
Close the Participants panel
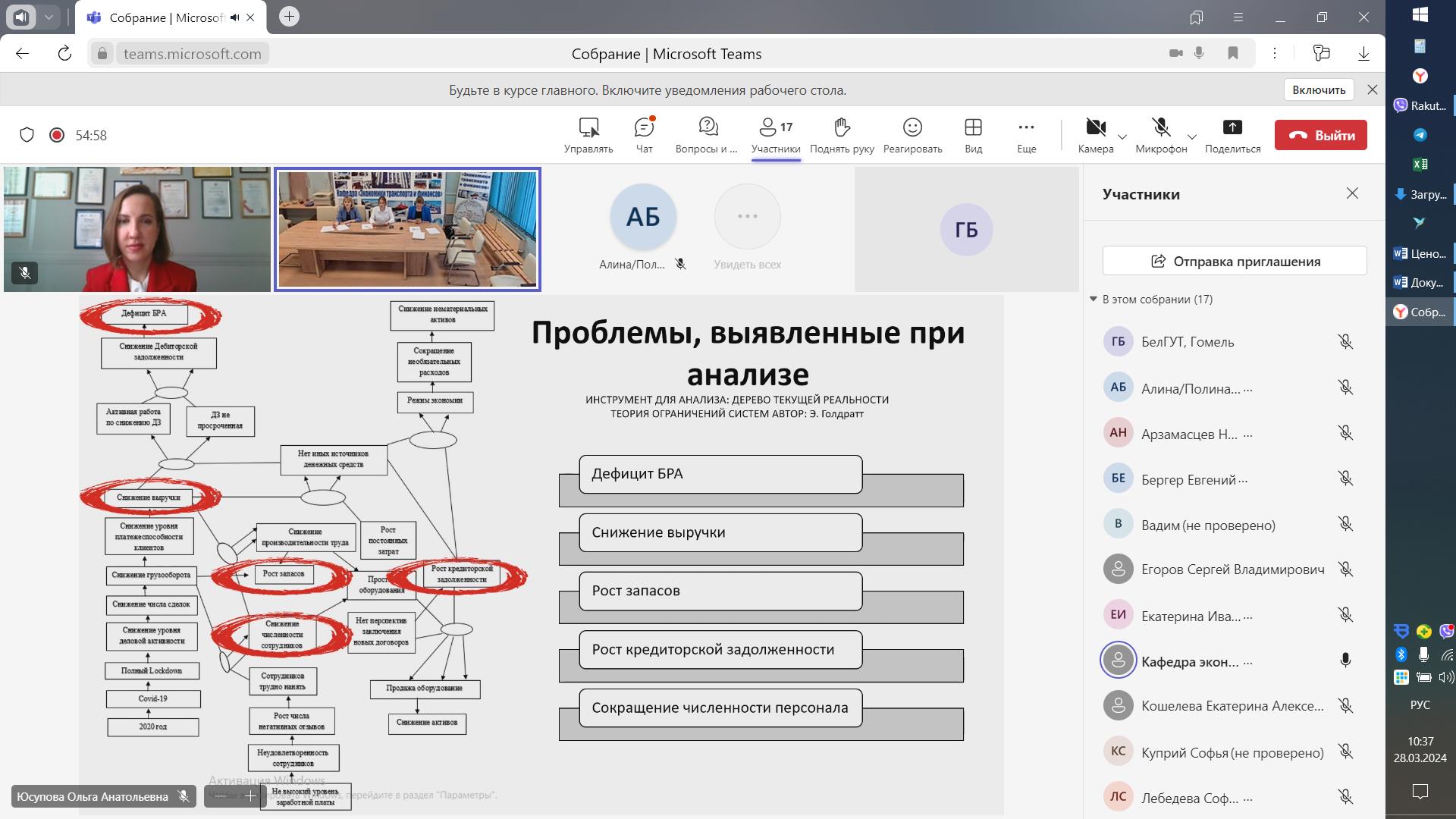pos(1352,193)
